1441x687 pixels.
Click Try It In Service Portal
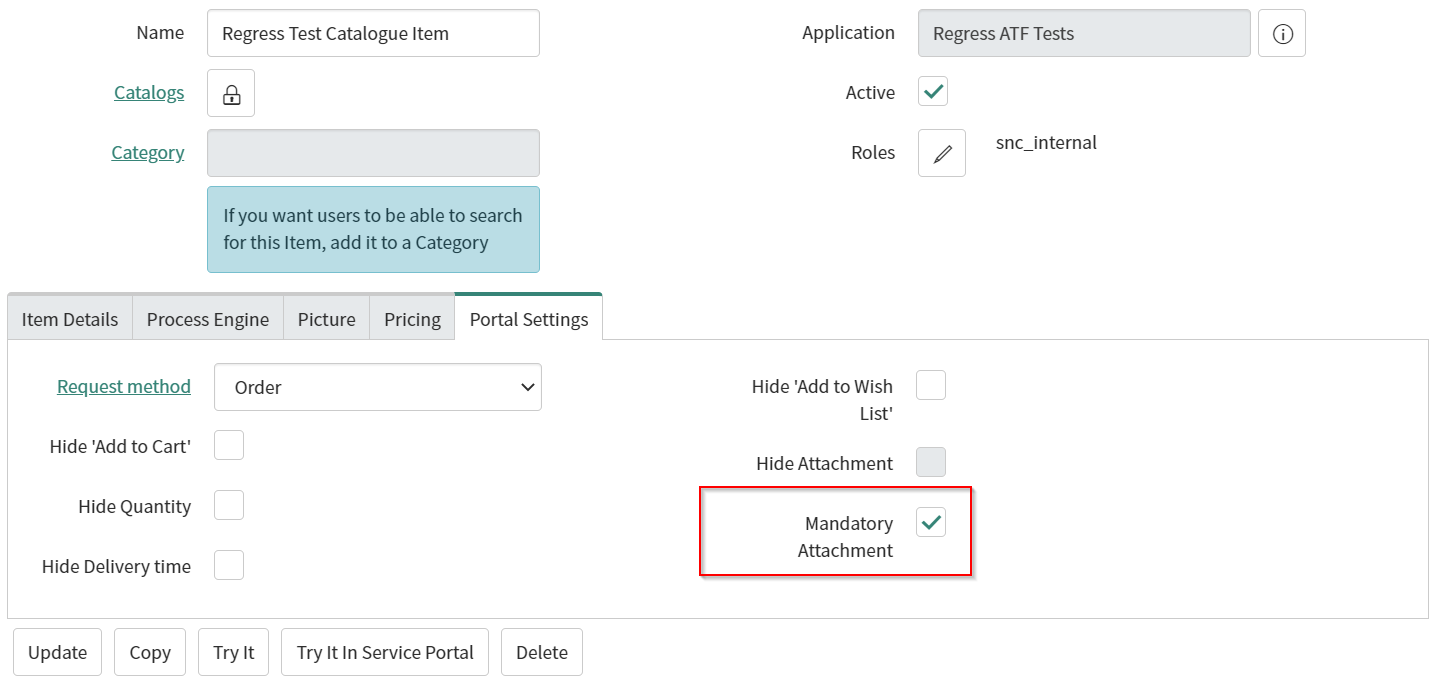pyautogui.click(x=385, y=652)
